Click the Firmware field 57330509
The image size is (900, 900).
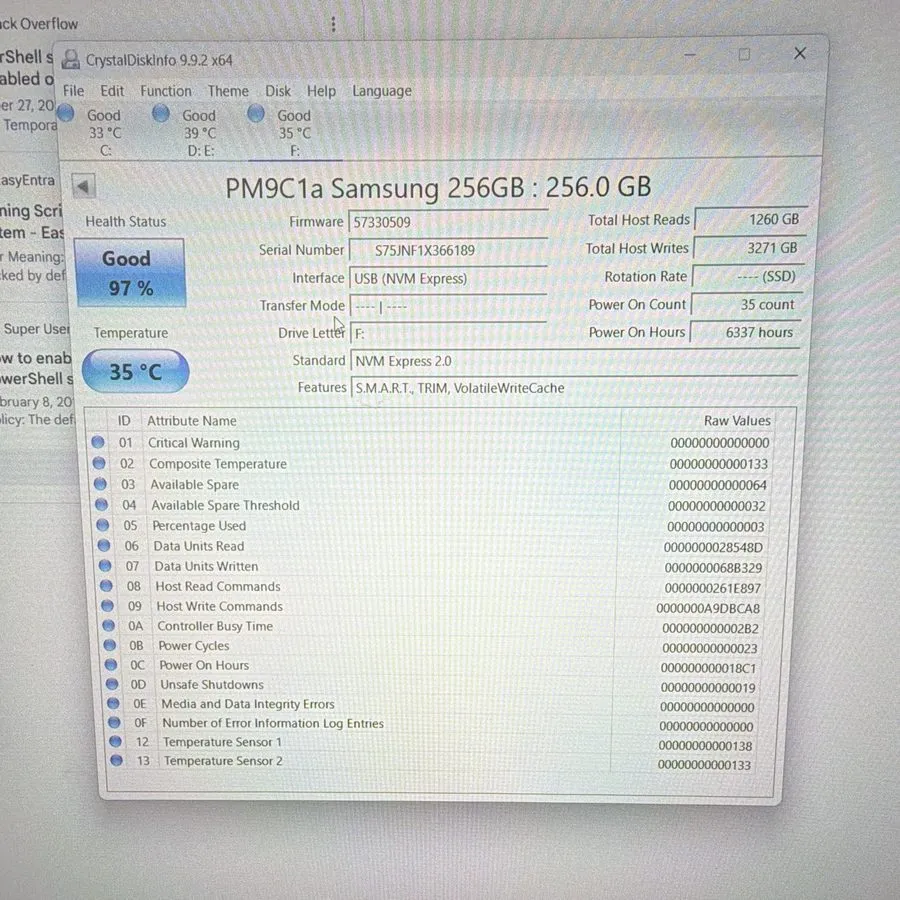tap(448, 222)
